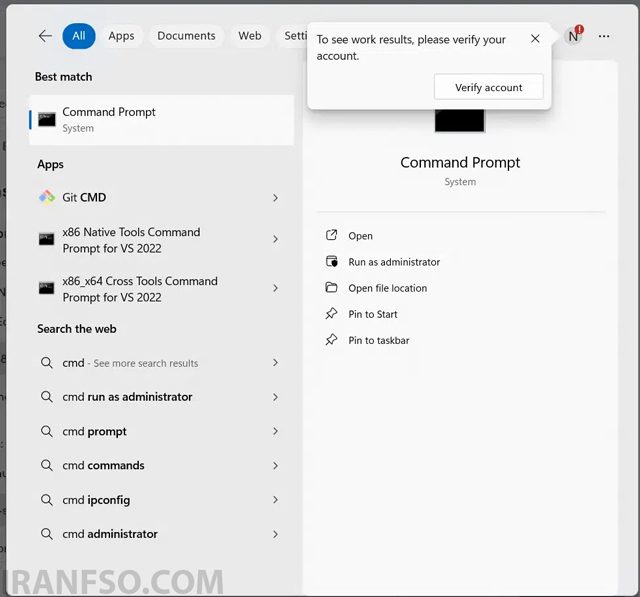This screenshot has height=597, width=640.
Task: Open the three-dots more options menu
Action: [604, 36]
